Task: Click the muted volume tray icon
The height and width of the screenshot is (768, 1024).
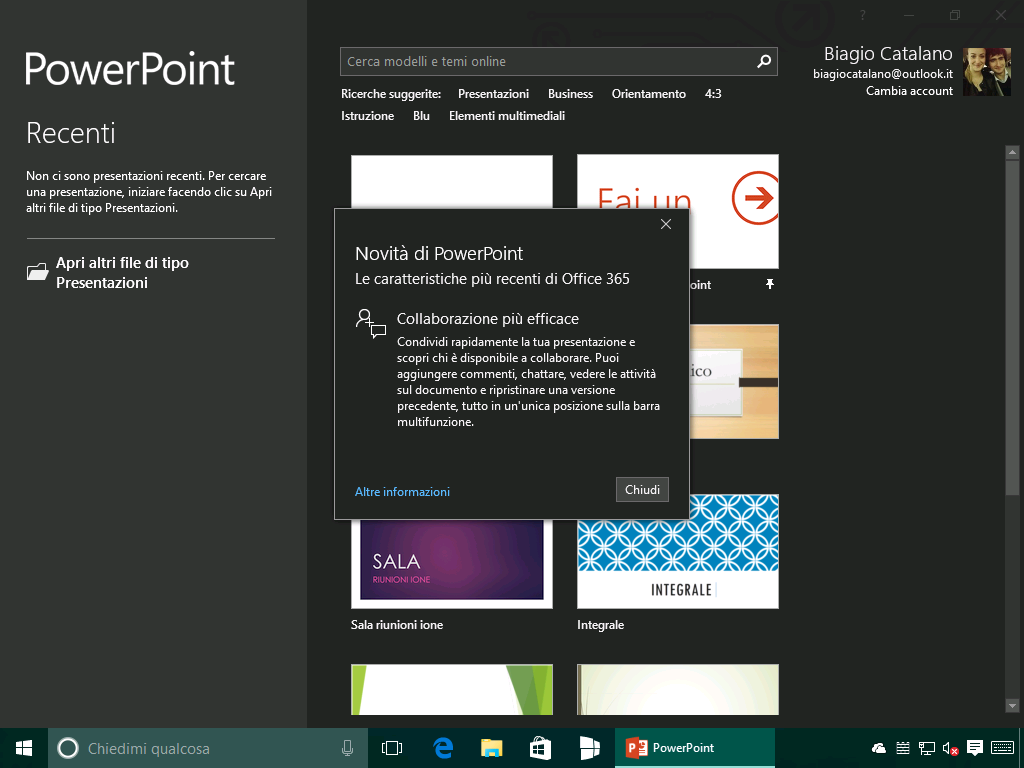Action: pos(950,748)
